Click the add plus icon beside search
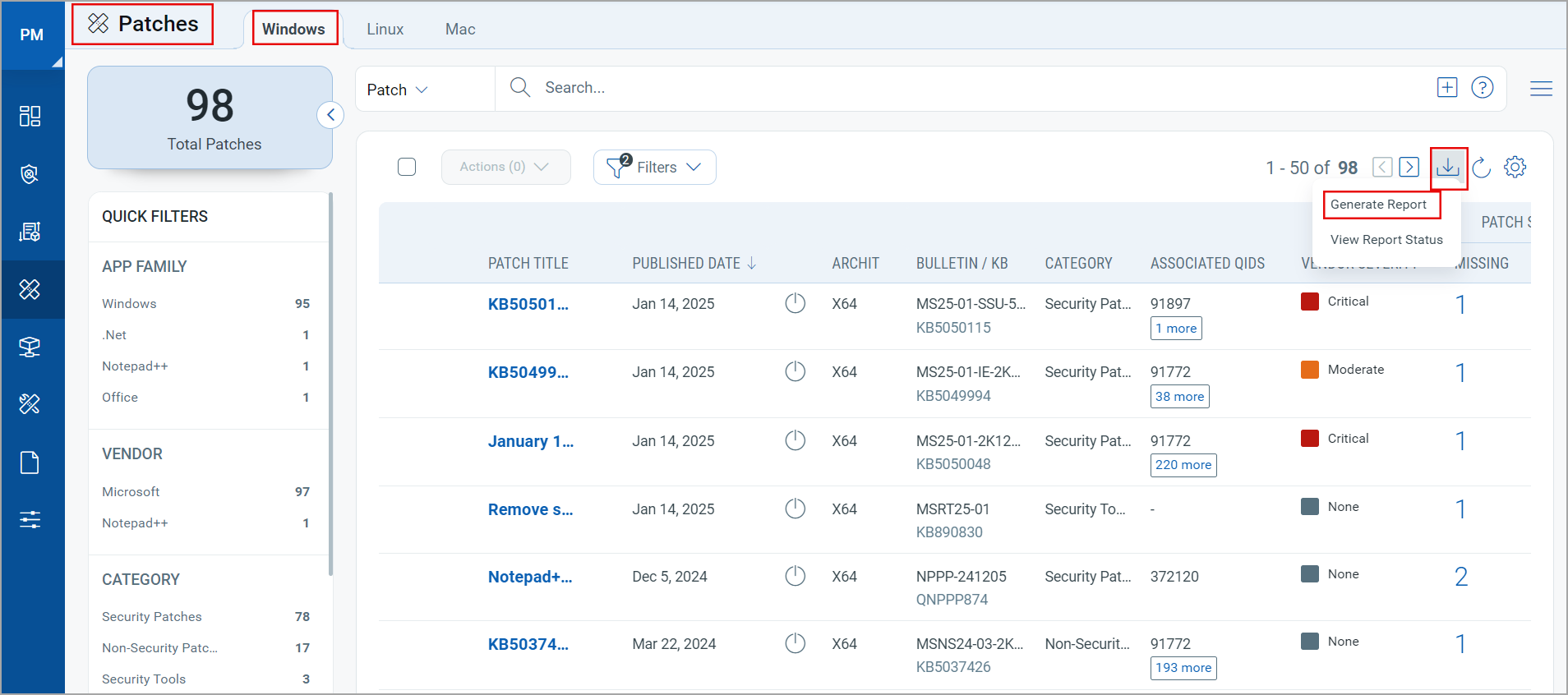The image size is (1568, 695). click(1446, 88)
